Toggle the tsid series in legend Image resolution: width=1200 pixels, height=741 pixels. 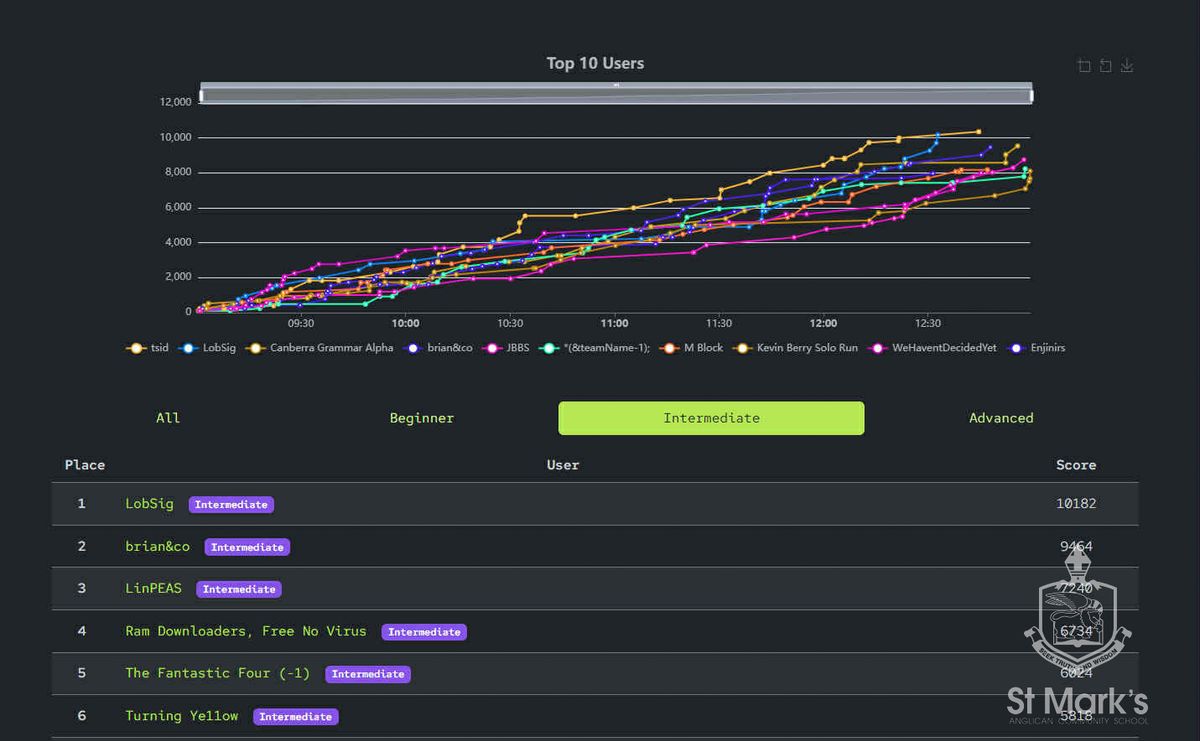(147, 348)
